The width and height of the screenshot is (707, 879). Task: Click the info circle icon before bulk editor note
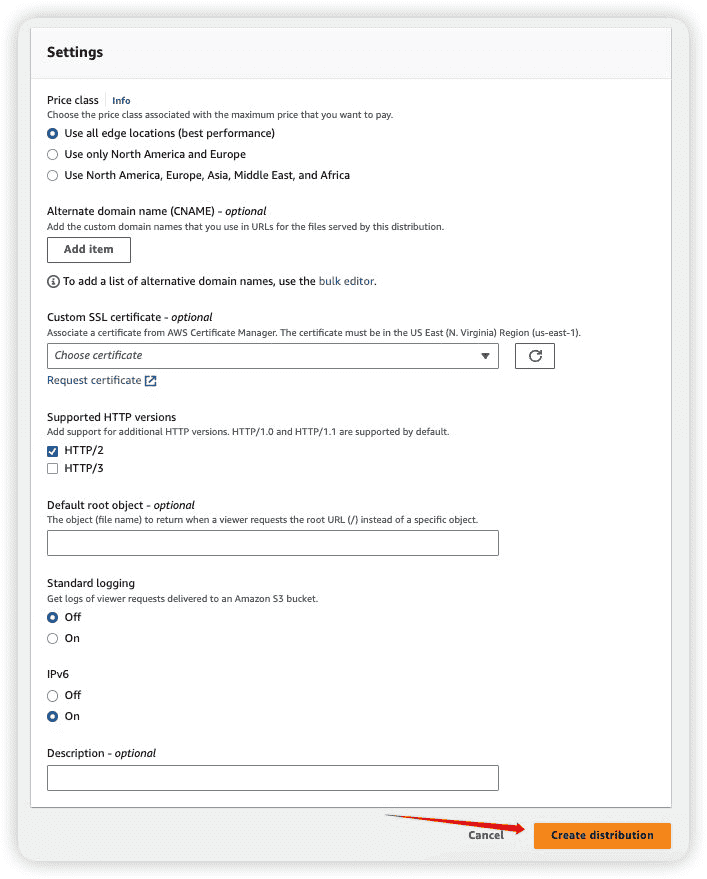53,281
